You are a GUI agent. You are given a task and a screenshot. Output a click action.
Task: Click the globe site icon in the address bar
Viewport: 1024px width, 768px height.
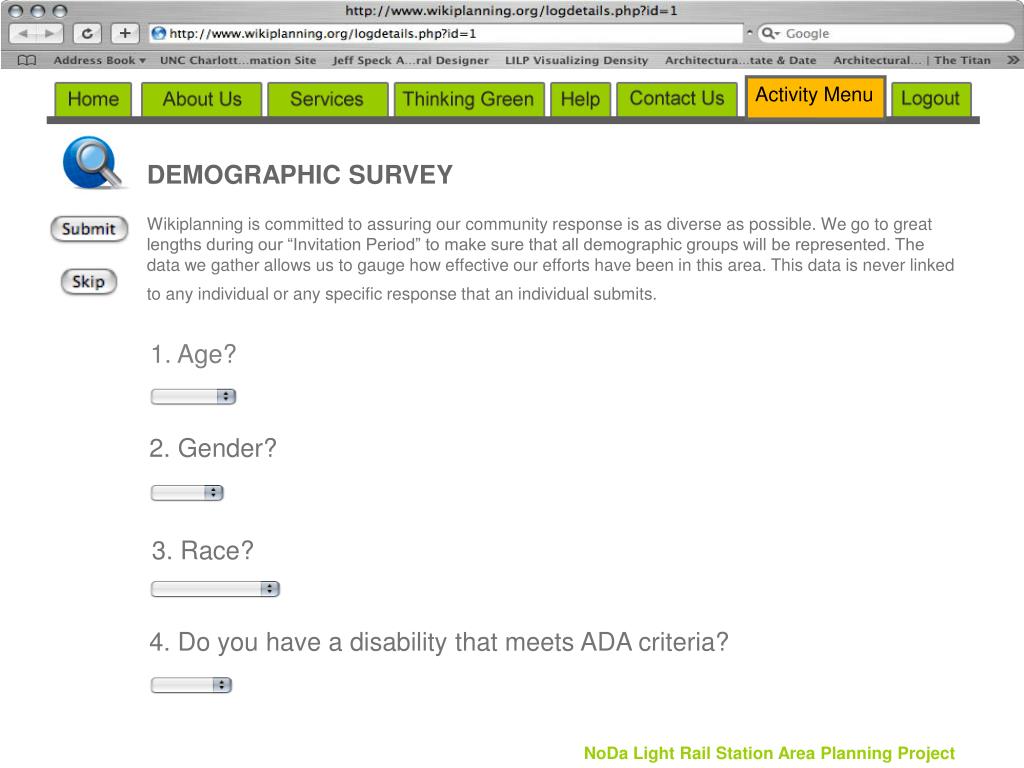[x=158, y=33]
